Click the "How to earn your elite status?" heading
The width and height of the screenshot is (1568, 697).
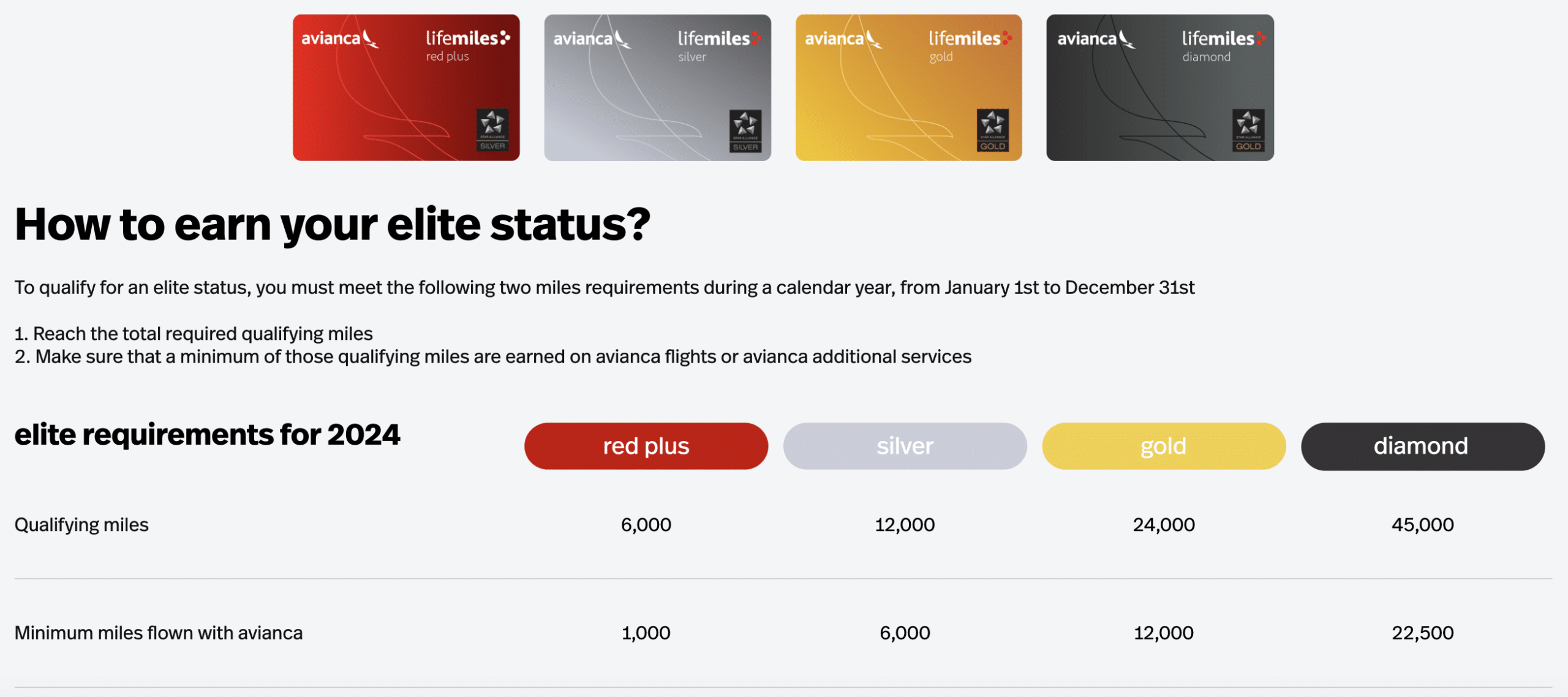click(332, 224)
